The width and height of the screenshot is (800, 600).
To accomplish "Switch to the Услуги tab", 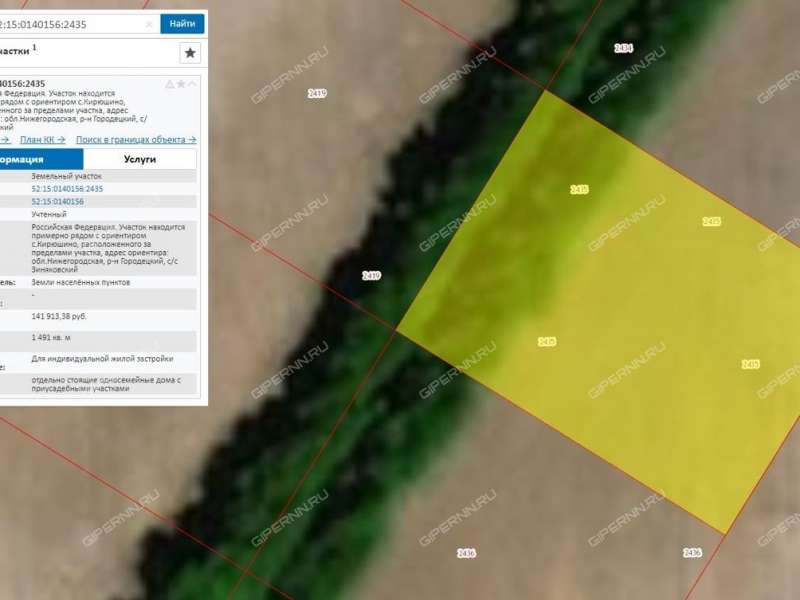I will pyautogui.click(x=140, y=159).
